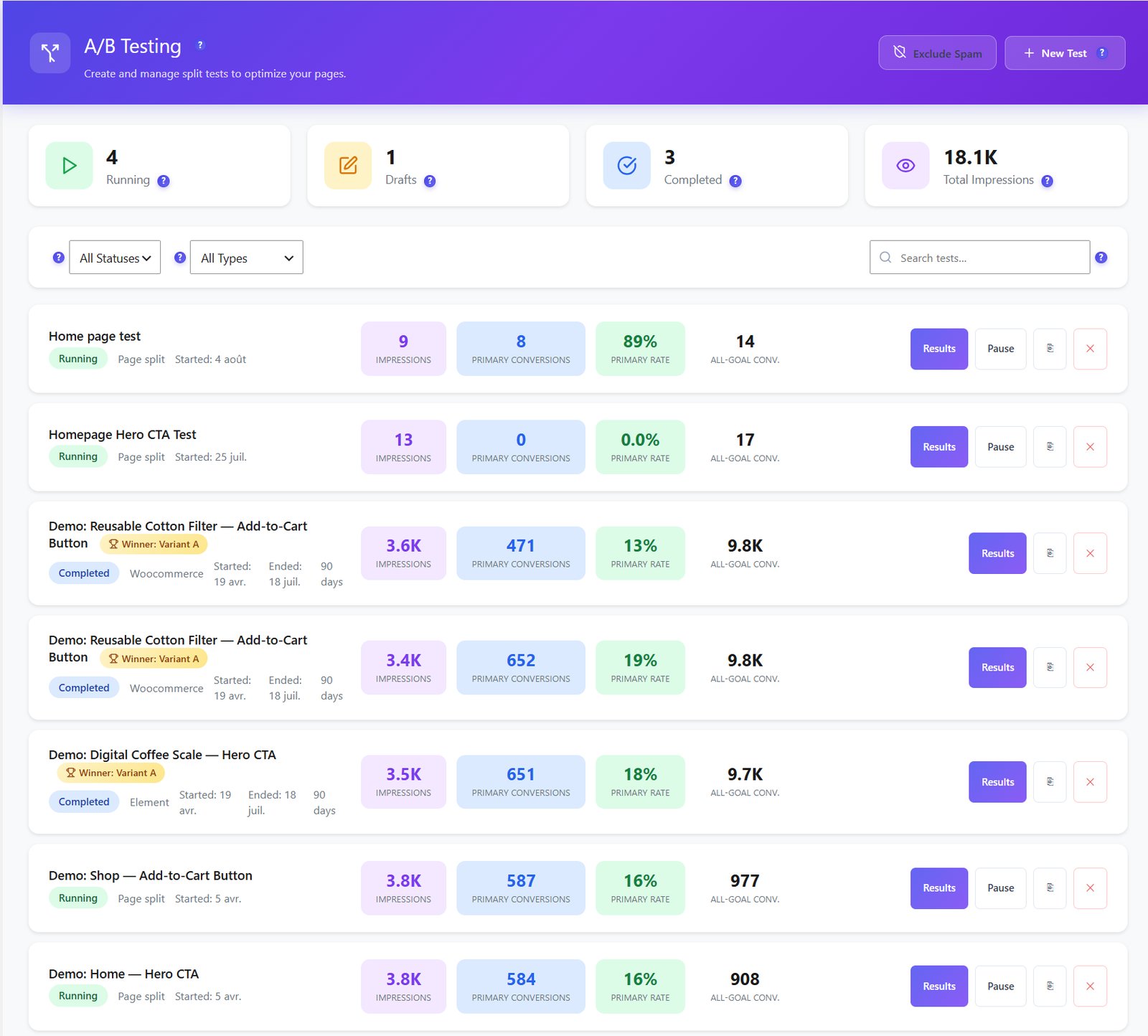Click the help icon beside the search field
This screenshot has height=1036, width=1148.
coord(1101,258)
